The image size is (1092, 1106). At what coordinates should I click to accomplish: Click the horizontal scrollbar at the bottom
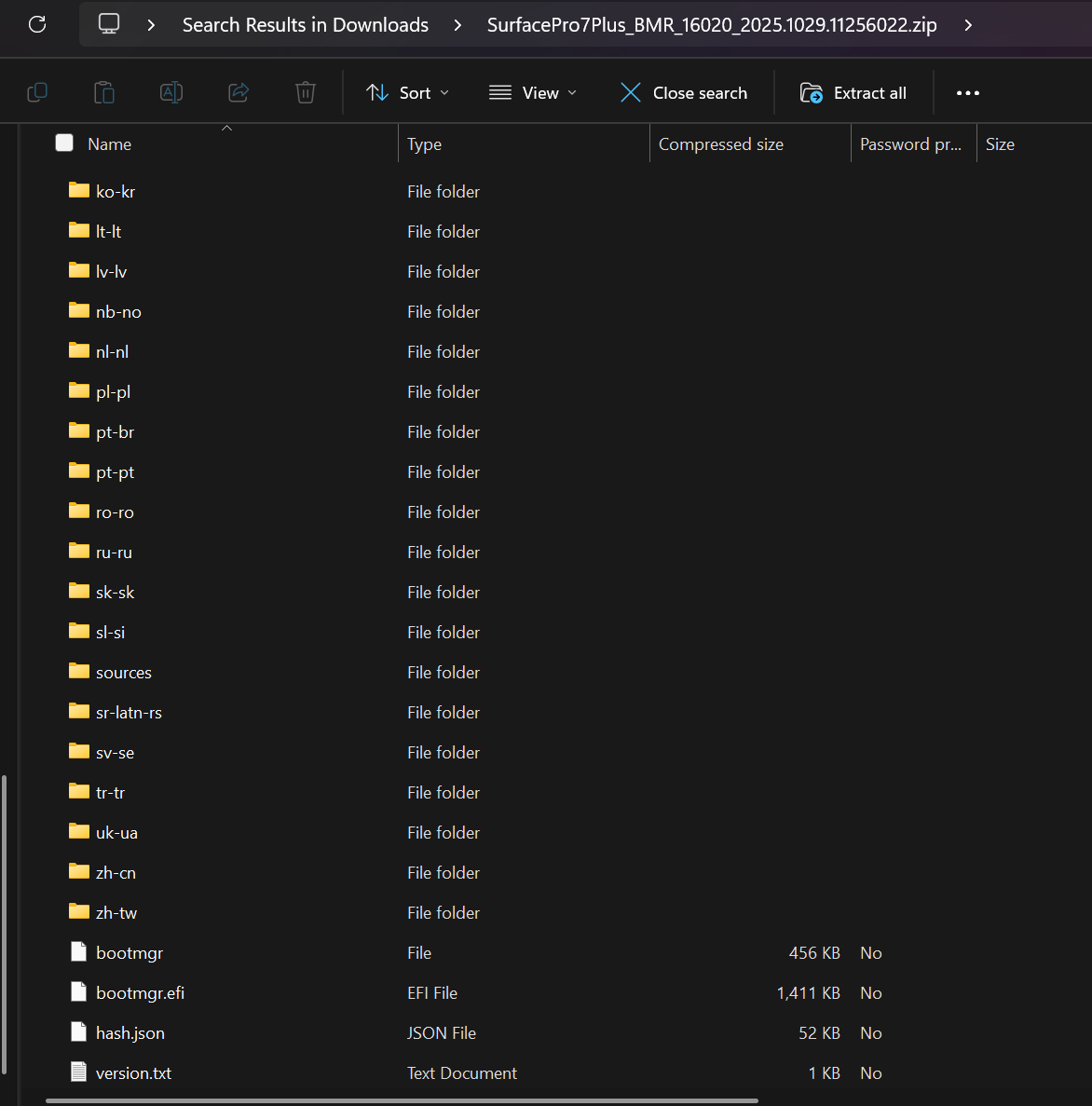[403, 1100]
